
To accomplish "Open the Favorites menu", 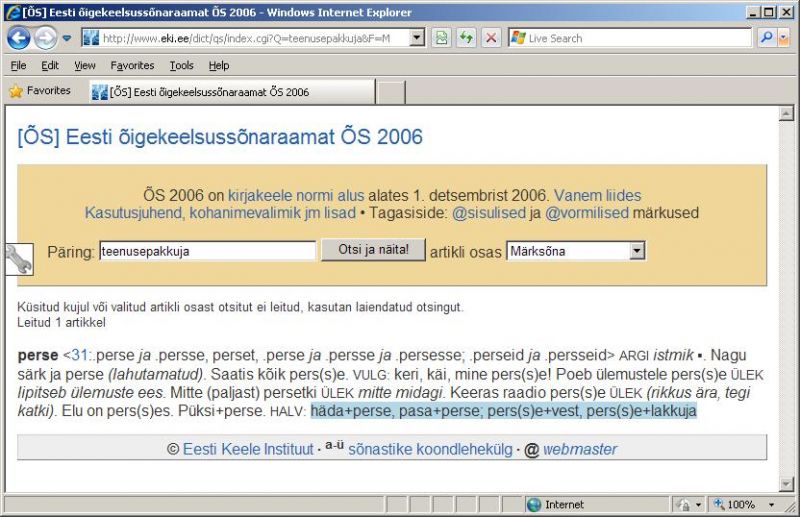I will 132,65.
